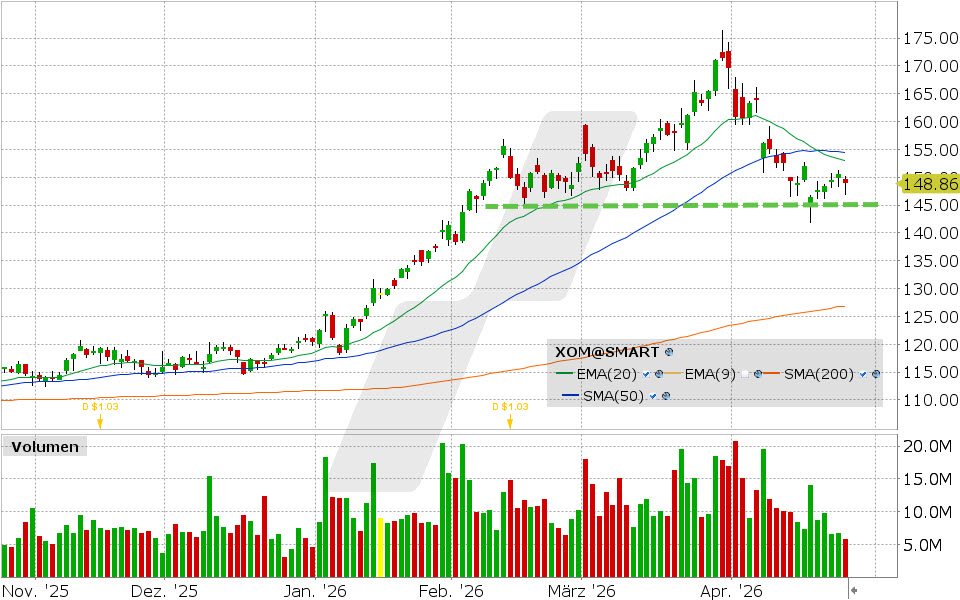Image resolution: width=960 pixels, height=600 pixels.
Task: Enable the EMA(9) checkbox
Action: pyautogui.click(x=745, y=374)
